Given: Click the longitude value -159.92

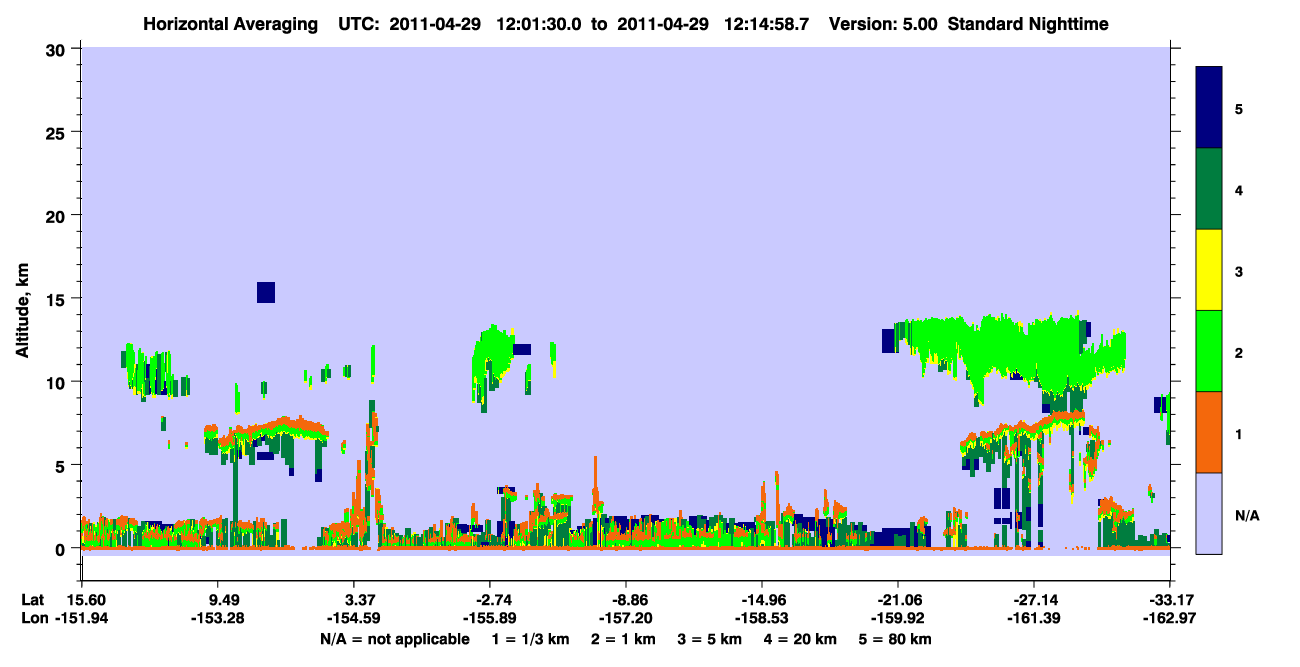Looking at the screenshot, I should (x=898, y=618).
